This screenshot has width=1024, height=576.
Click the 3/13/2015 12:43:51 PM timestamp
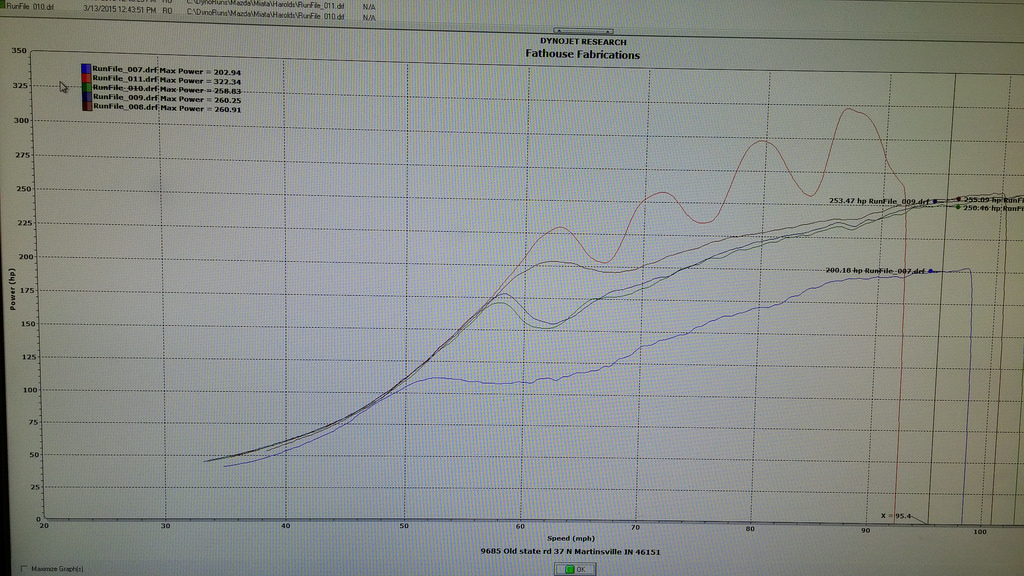tap(120, 9)
